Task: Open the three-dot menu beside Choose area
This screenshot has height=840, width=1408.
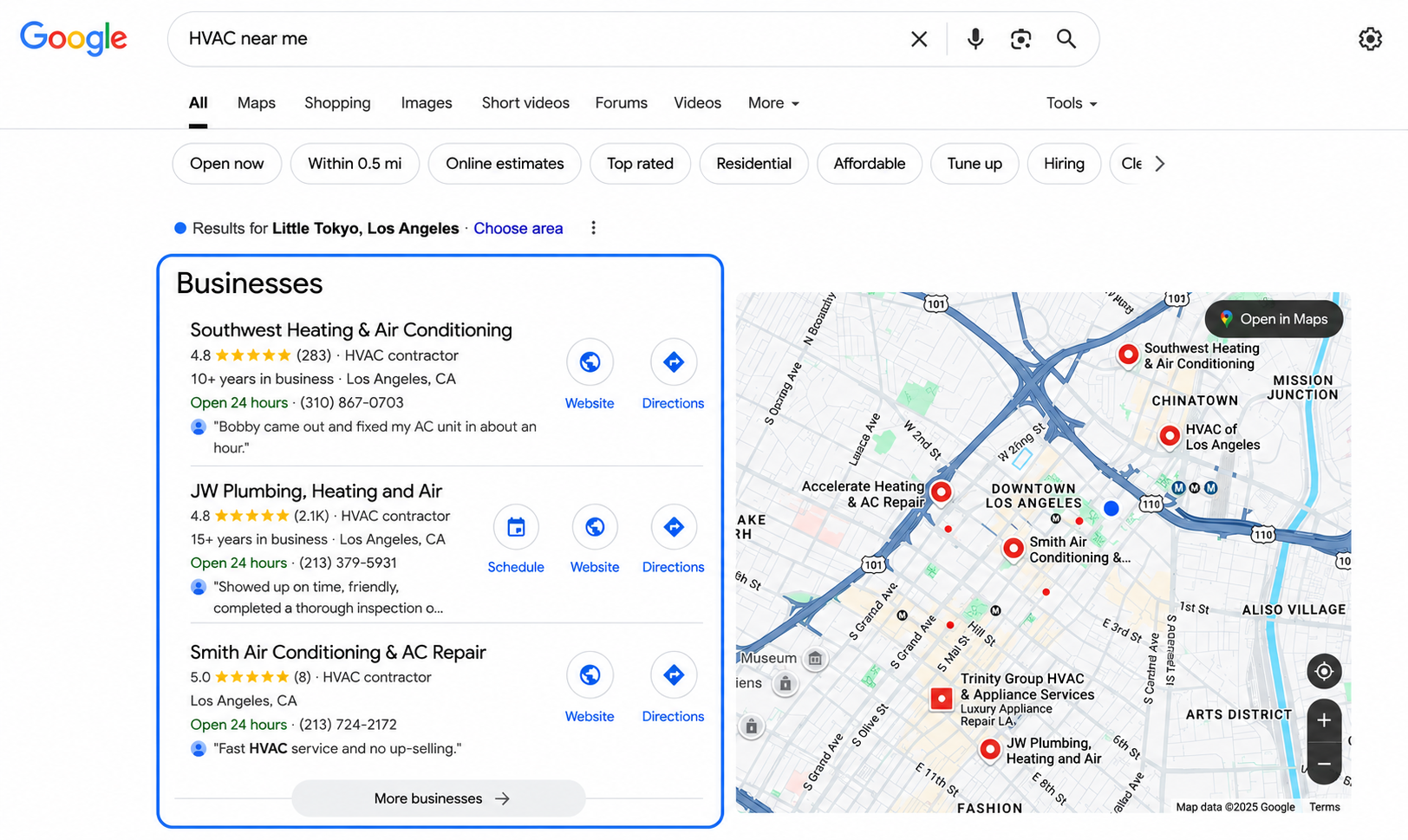Action: tap(593, 228)
